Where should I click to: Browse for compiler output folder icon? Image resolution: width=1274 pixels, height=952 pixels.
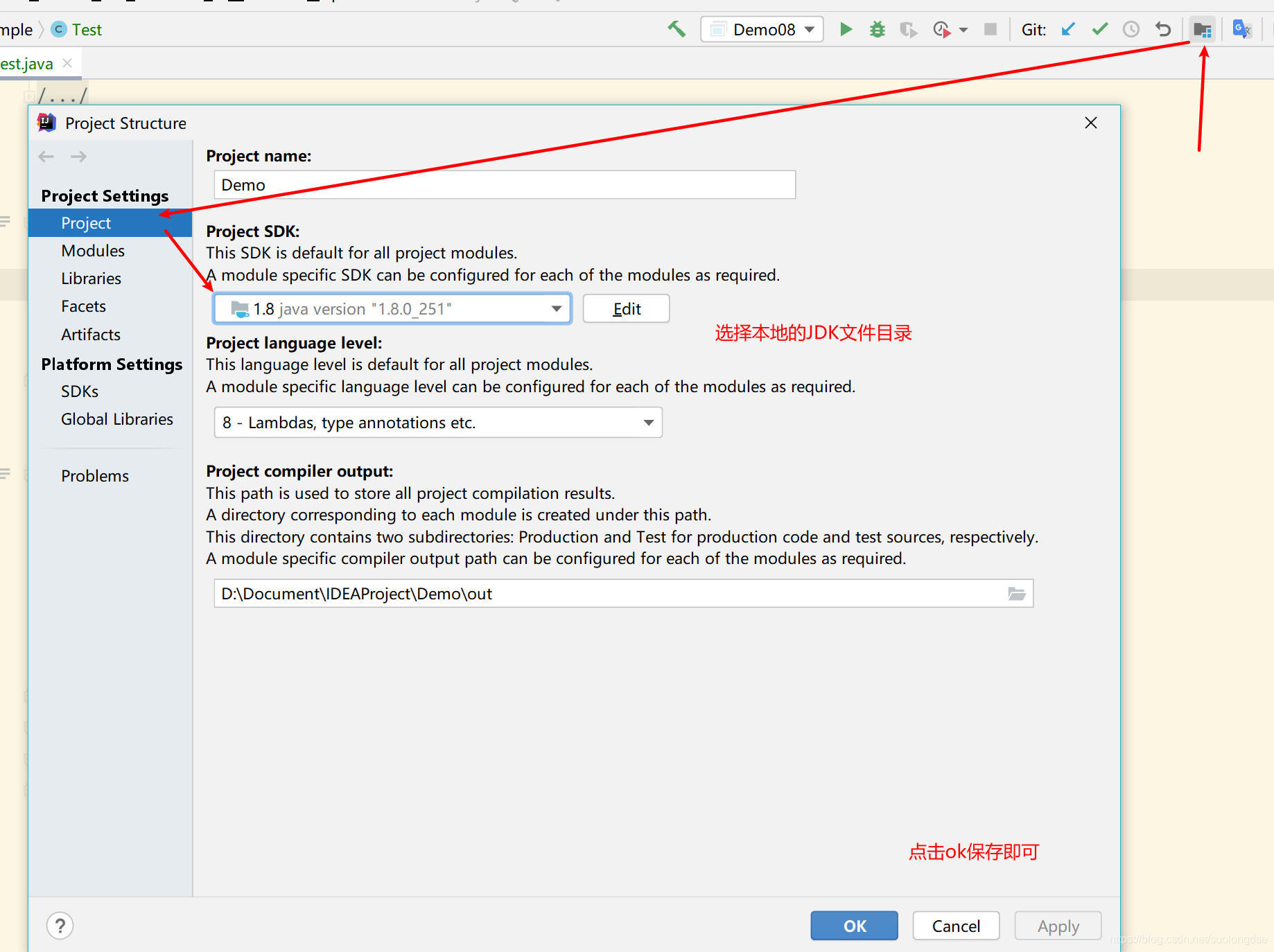(x=1017, y=594)
